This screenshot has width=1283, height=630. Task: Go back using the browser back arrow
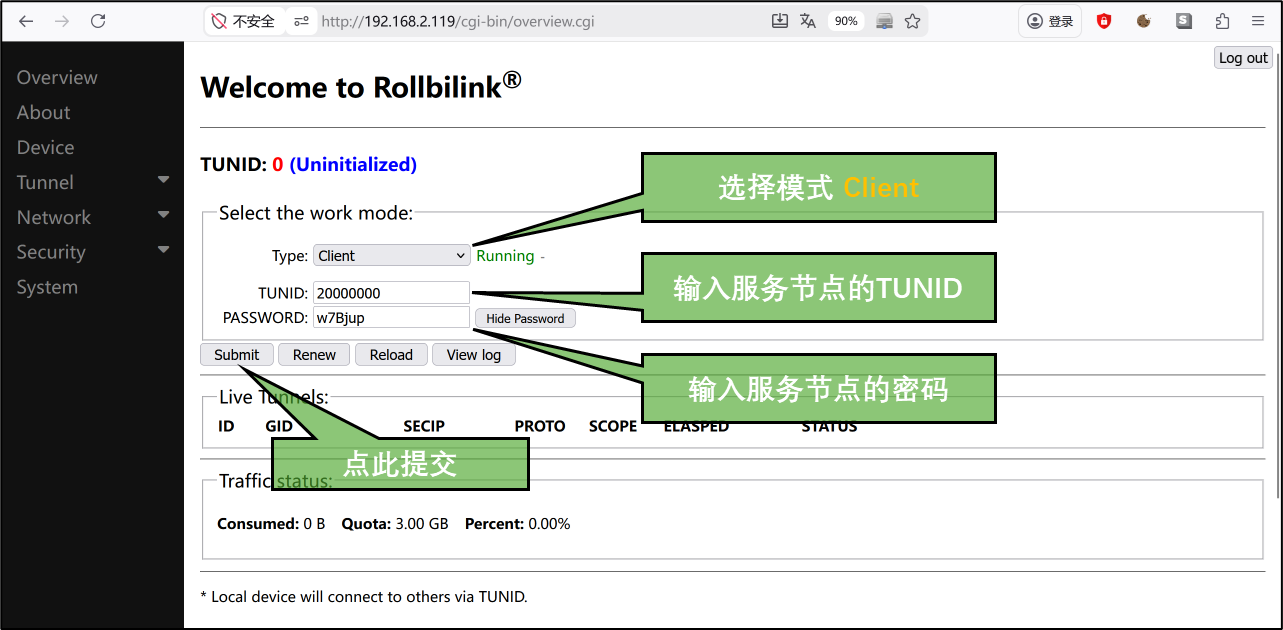coord(26,21)
